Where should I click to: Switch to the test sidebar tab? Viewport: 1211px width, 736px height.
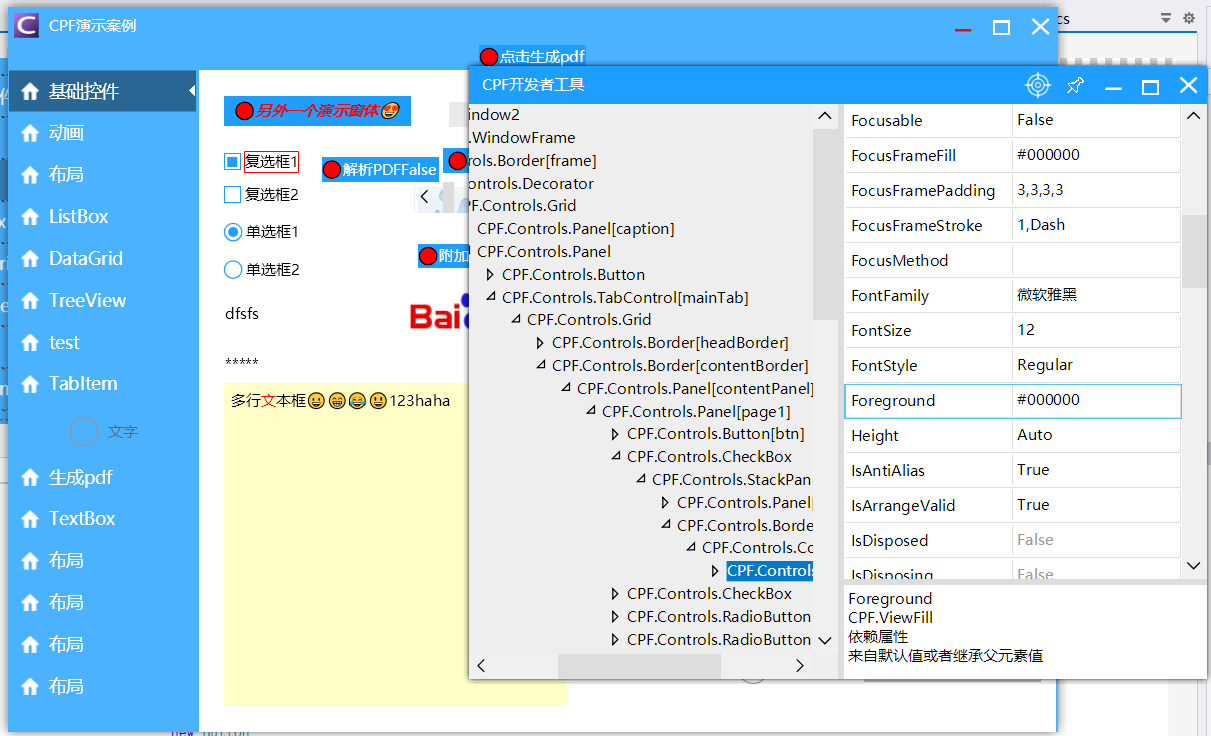[x=64, y=343]
